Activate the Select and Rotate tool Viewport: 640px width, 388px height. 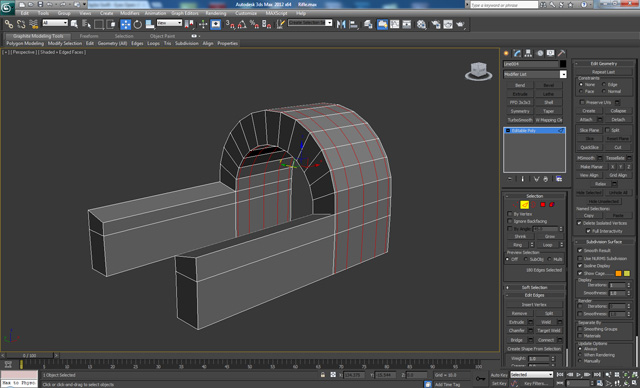(x=138, y=24)
